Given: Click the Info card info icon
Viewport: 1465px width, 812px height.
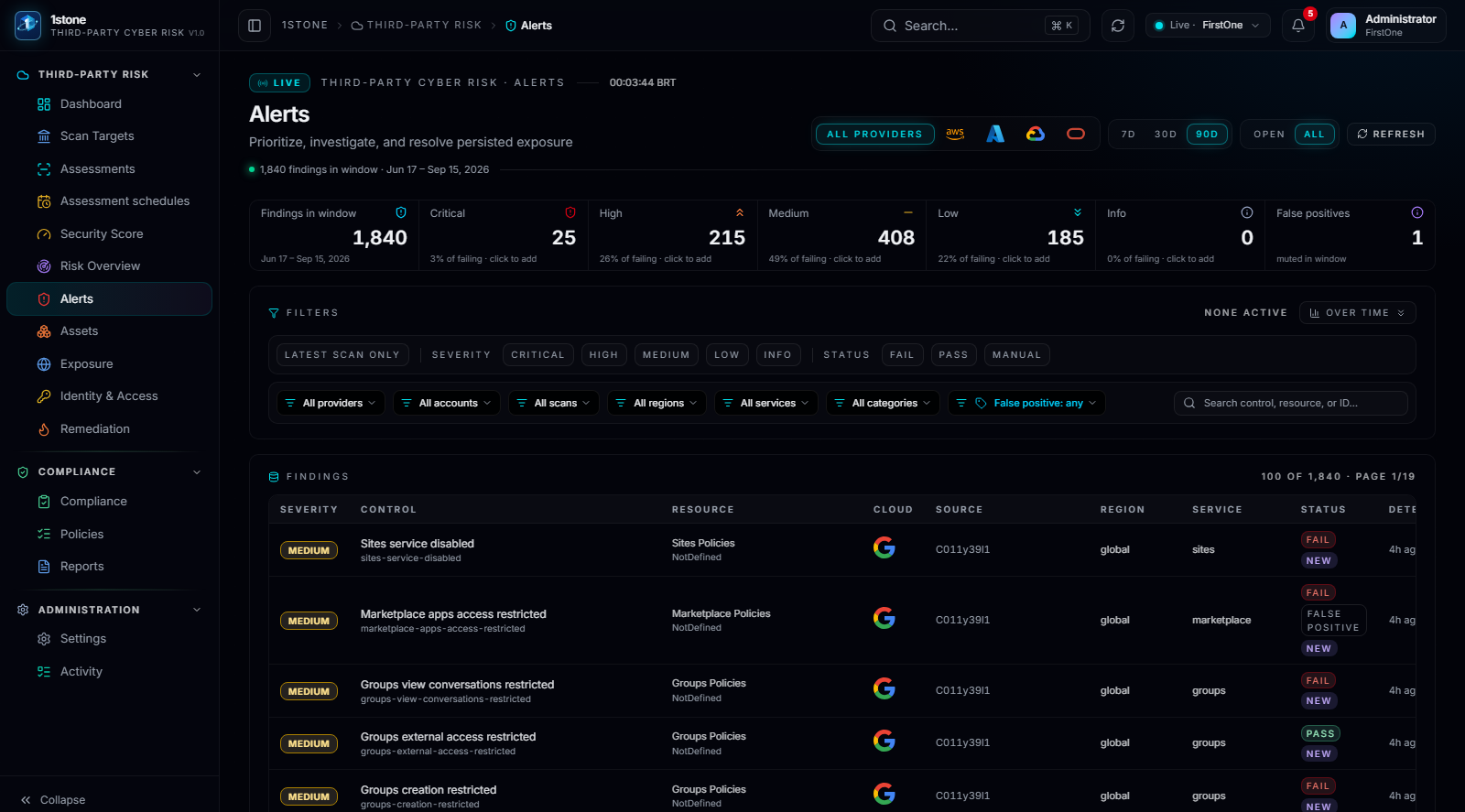Looking at the screenshot, I should [x=1247, y=212].
